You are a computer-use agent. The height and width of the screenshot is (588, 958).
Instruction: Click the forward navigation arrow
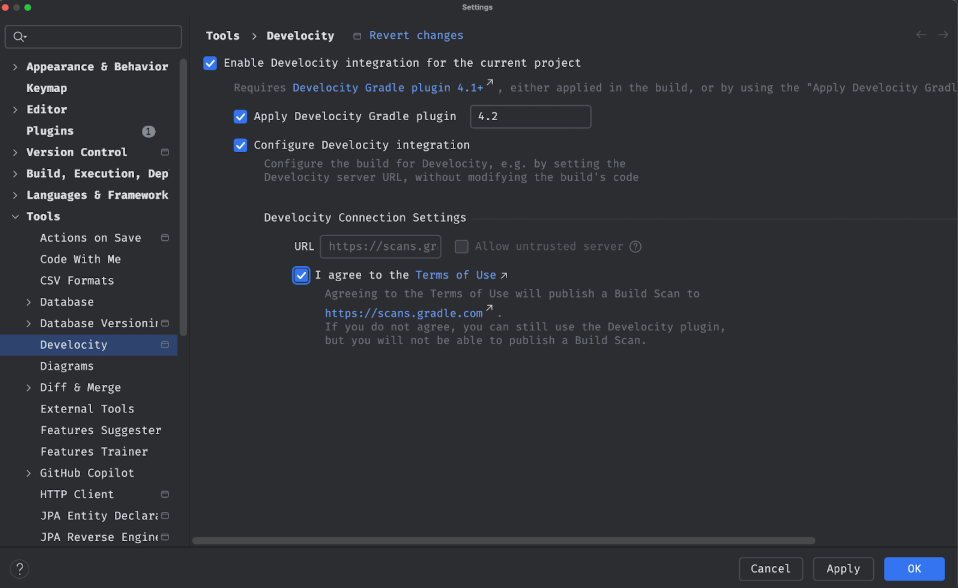click(x=943, y=35)
